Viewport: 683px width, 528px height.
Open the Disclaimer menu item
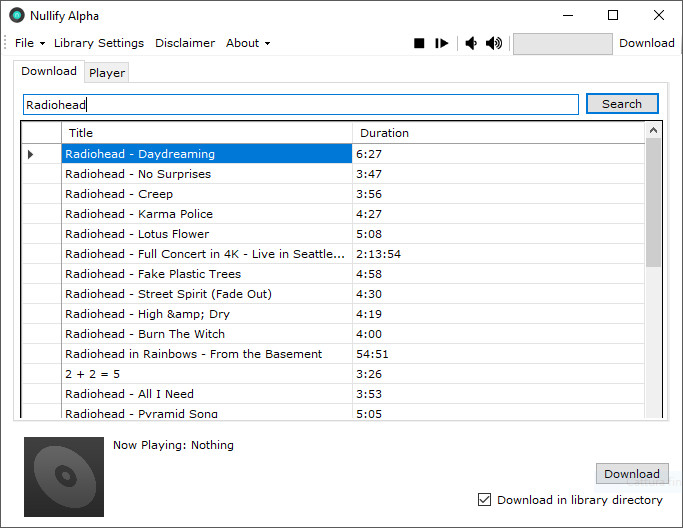coord(185,43)
